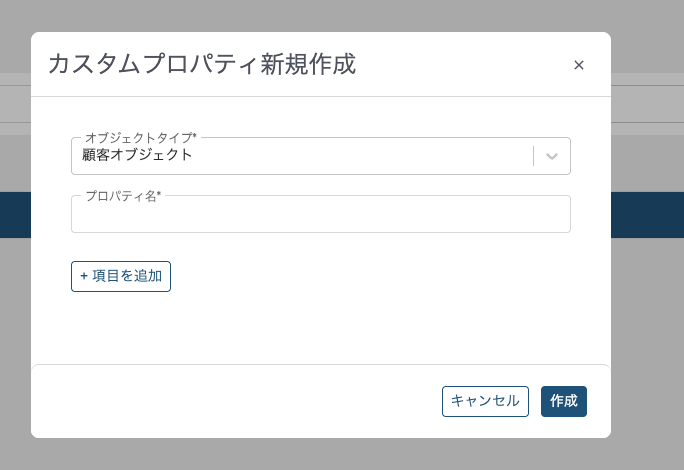
Task: Click the plus icon in 項目を追加
Action: (84, 276)
